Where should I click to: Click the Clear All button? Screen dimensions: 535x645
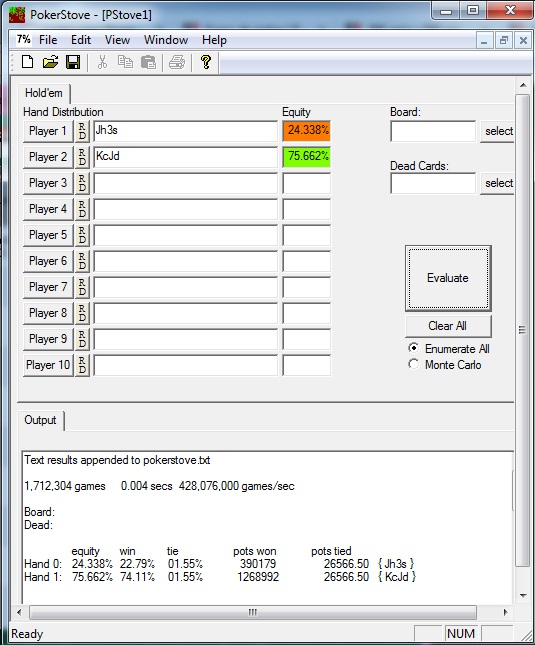click(448, 326)
